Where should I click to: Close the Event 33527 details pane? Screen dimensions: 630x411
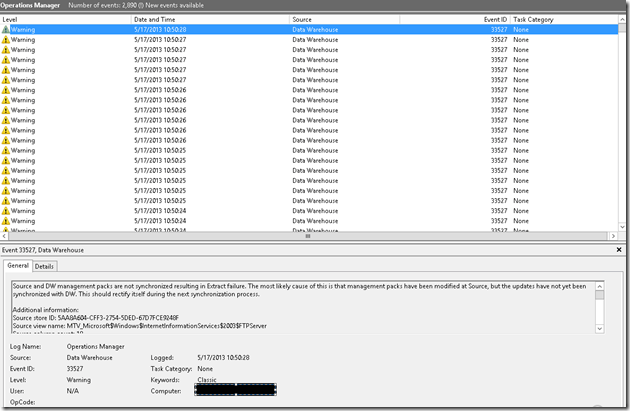coord(623,249)
